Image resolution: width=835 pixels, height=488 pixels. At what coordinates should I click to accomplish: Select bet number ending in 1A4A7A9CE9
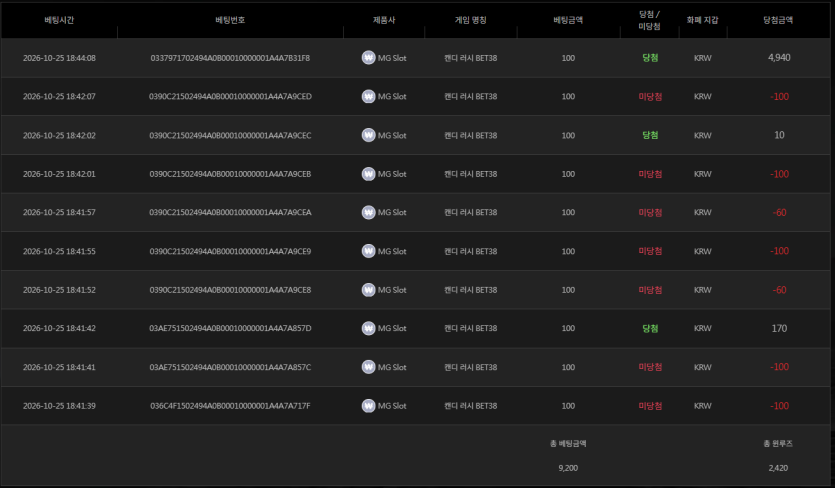(230, 251)
